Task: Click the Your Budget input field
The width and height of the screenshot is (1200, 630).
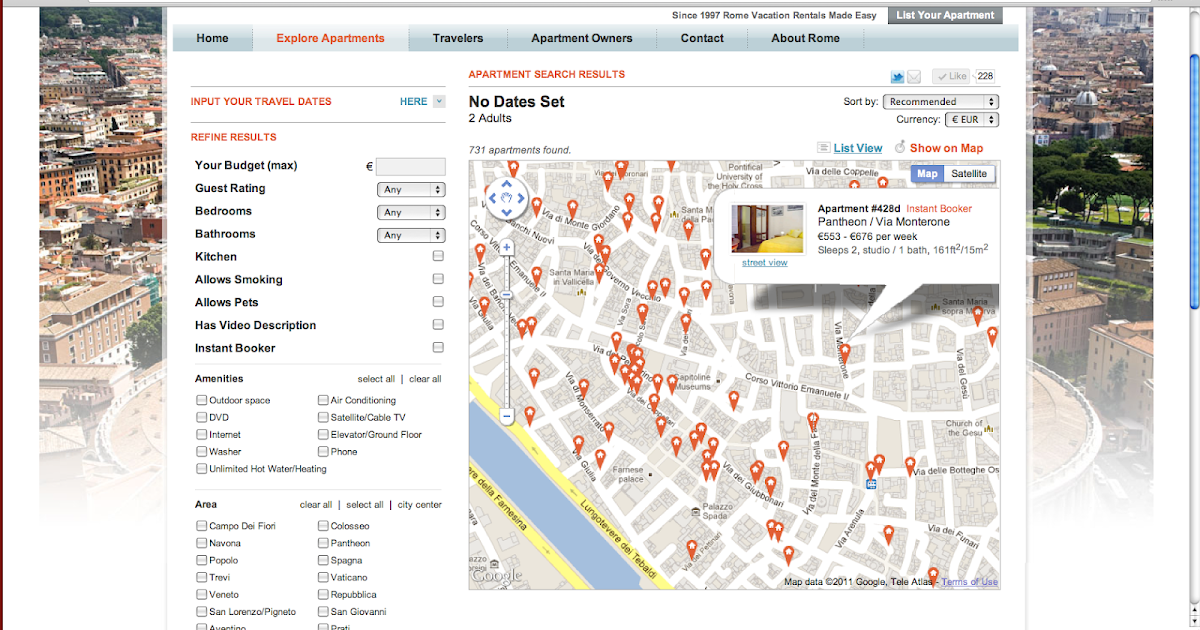Action: click(x=410, y=166)
